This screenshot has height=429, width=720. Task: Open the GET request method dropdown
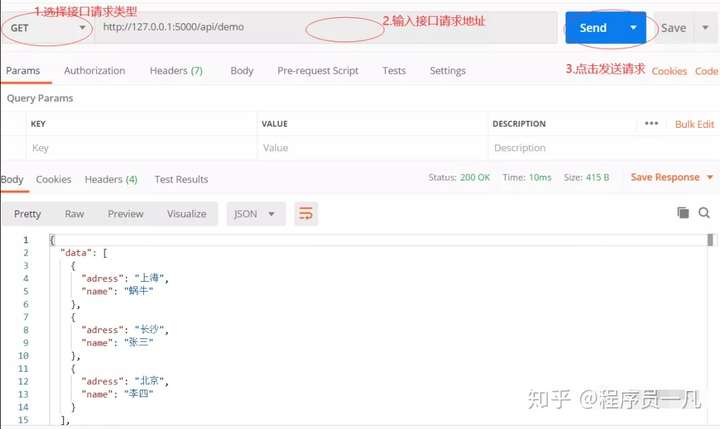[x=48, y=28]
